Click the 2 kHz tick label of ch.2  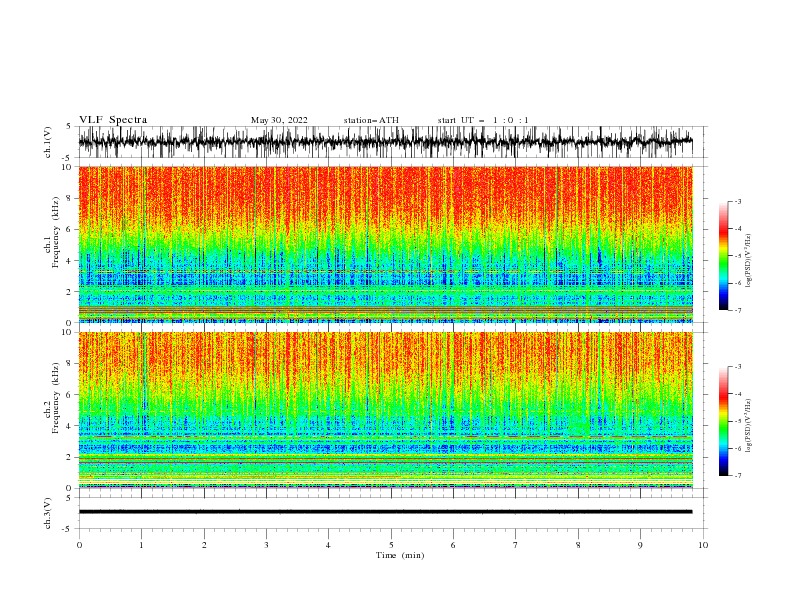point(69,457)
